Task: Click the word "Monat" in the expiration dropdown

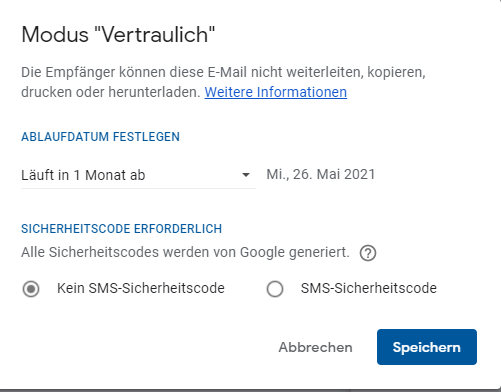Action: (x=105, y=175)
